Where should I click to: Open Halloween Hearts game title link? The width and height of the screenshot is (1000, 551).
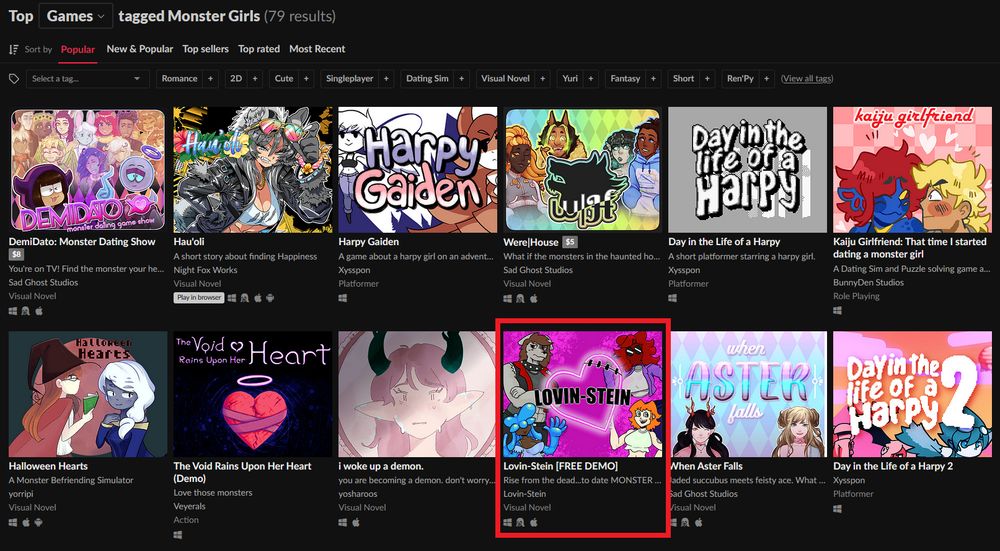48,466
